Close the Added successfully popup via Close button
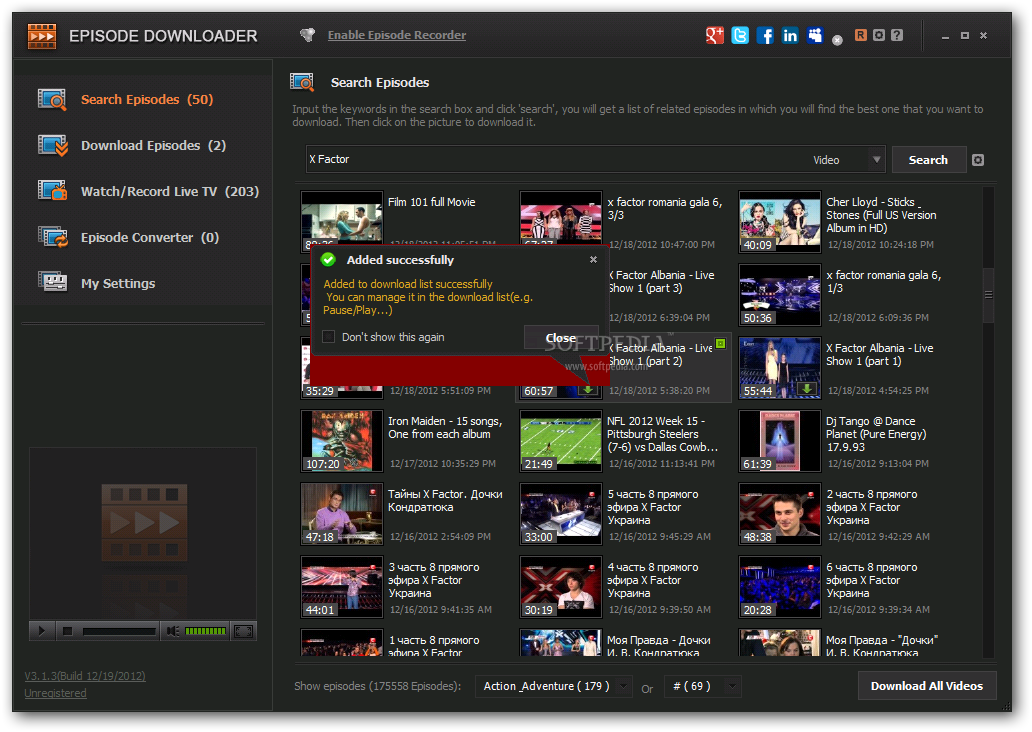The height and width of the screenshot is (732, 1032). click(x=561, y=337)
